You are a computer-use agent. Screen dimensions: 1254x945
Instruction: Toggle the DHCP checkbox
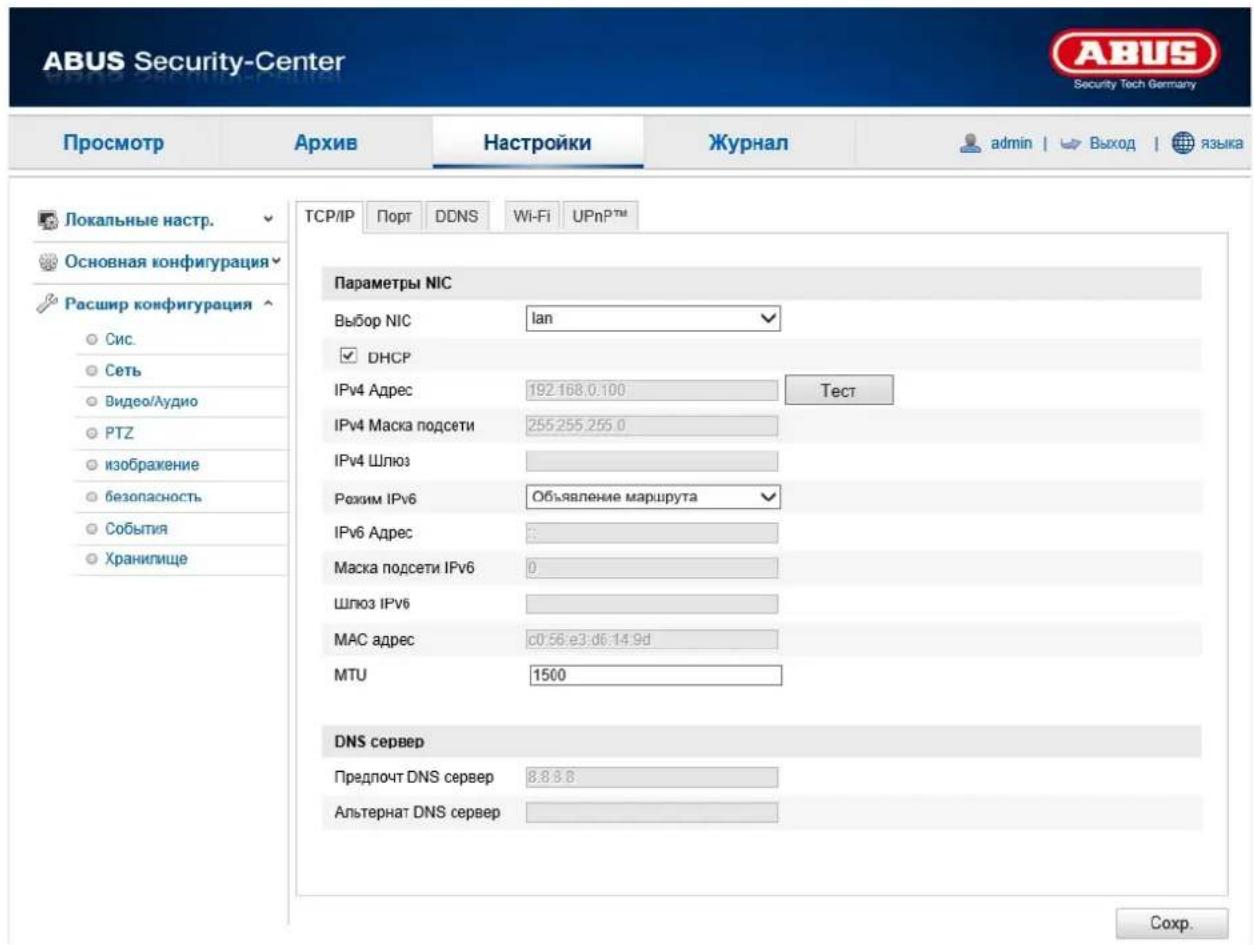click(348, 354)
